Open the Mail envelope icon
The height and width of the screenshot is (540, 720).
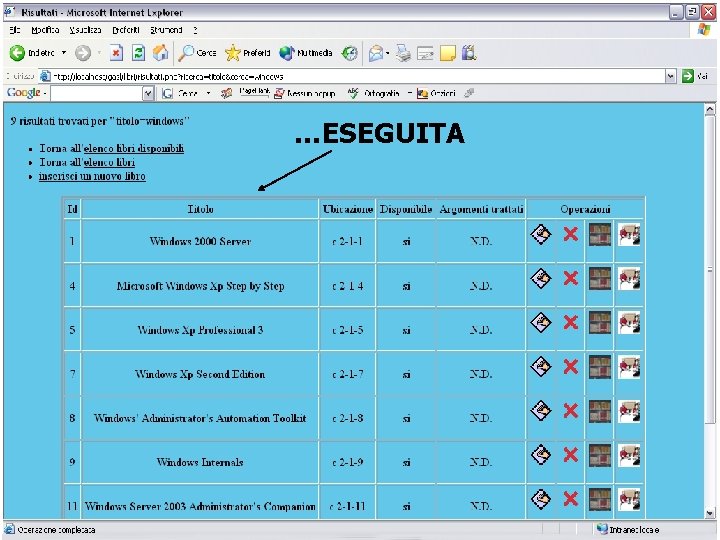pyautogui.click(x=376, y=53)
